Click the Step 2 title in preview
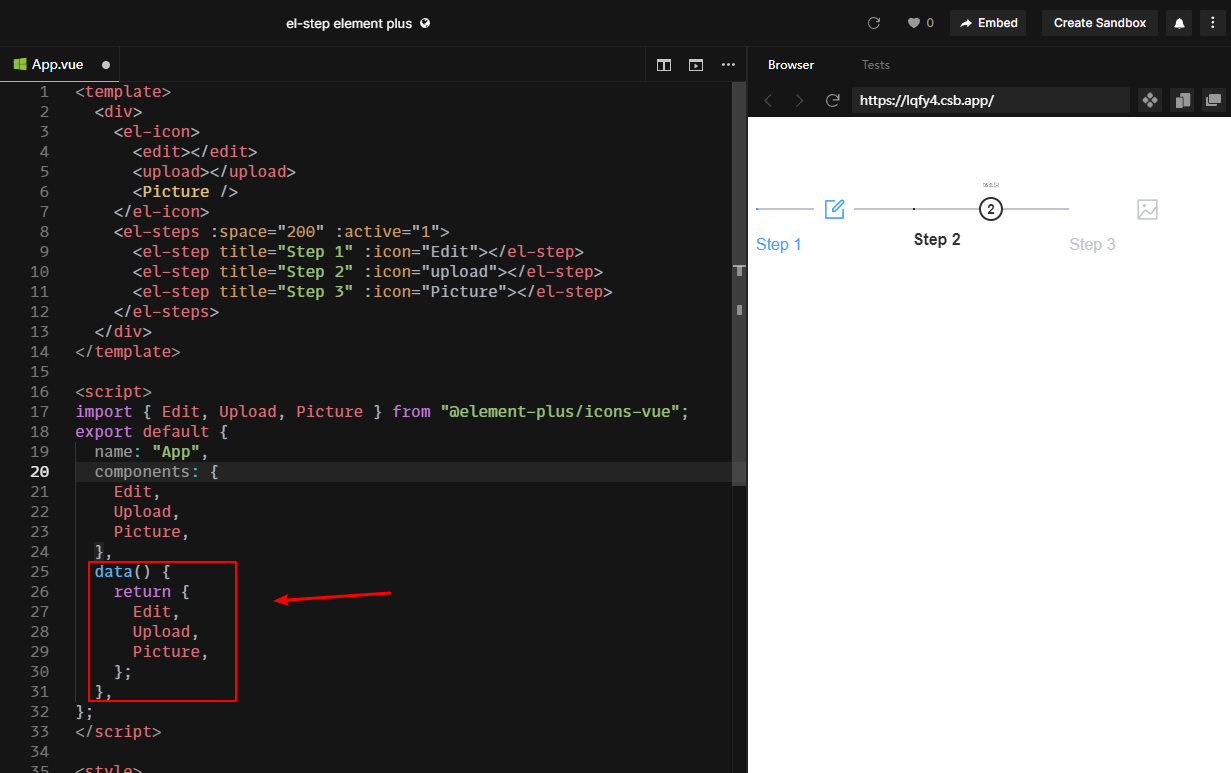The width and height of the screenshot is (1231, 773). coord(937,240)
